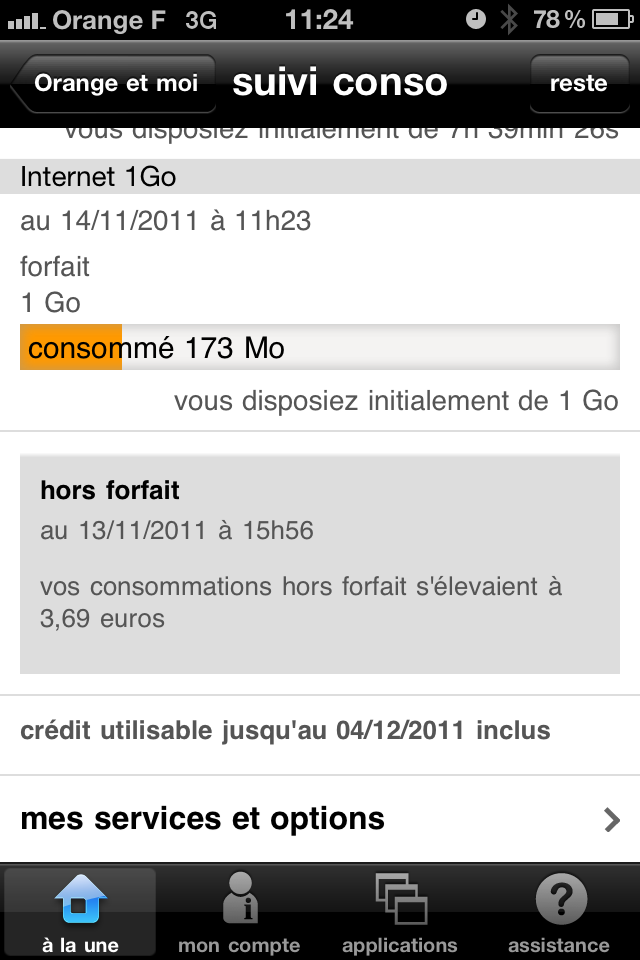Tap the Bluetooth status icon
Image resolution: width=640 pixels, height=960 pixels.
(x=509, y=19)
